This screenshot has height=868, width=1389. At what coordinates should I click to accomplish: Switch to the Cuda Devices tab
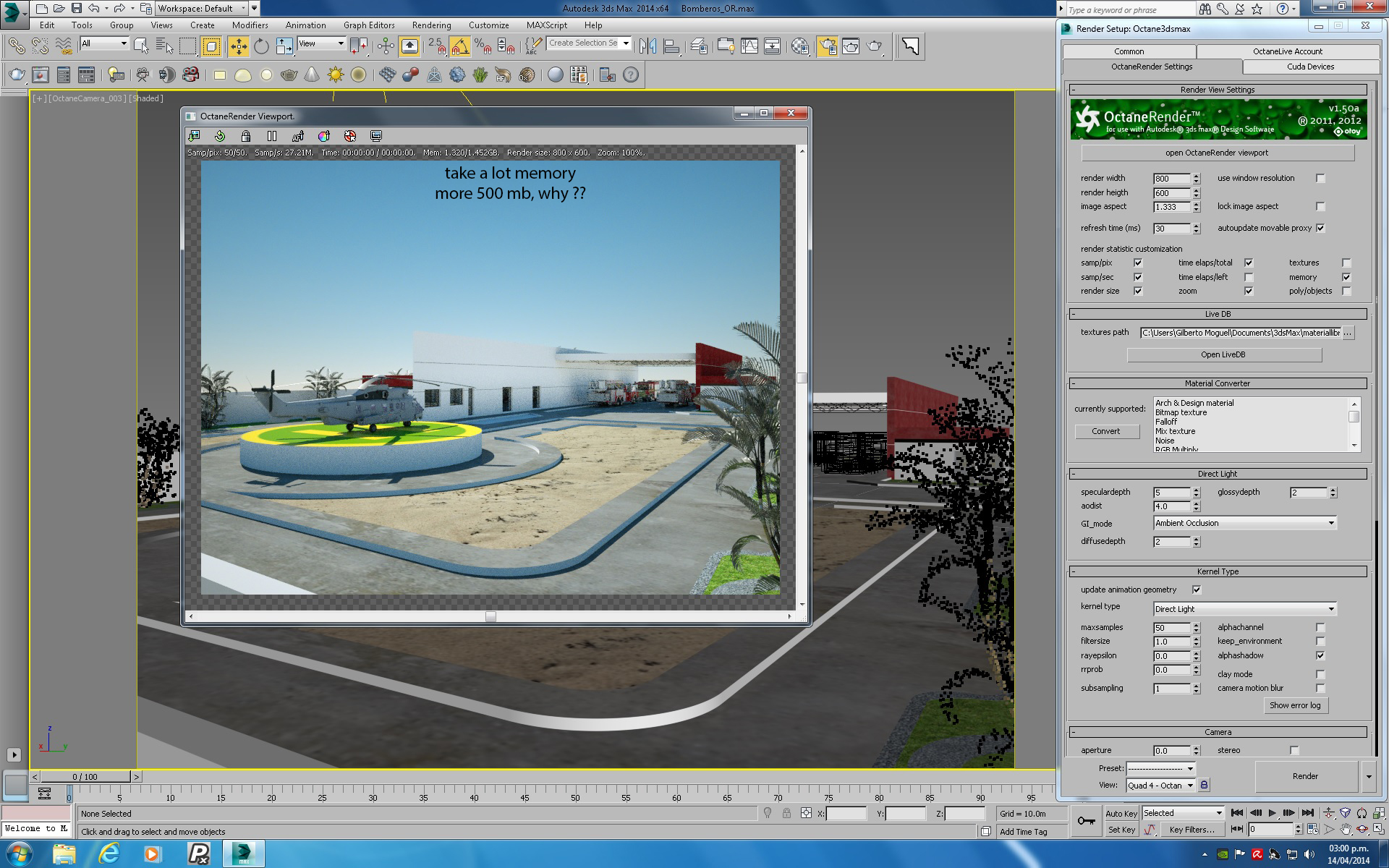pos(1310,67)
